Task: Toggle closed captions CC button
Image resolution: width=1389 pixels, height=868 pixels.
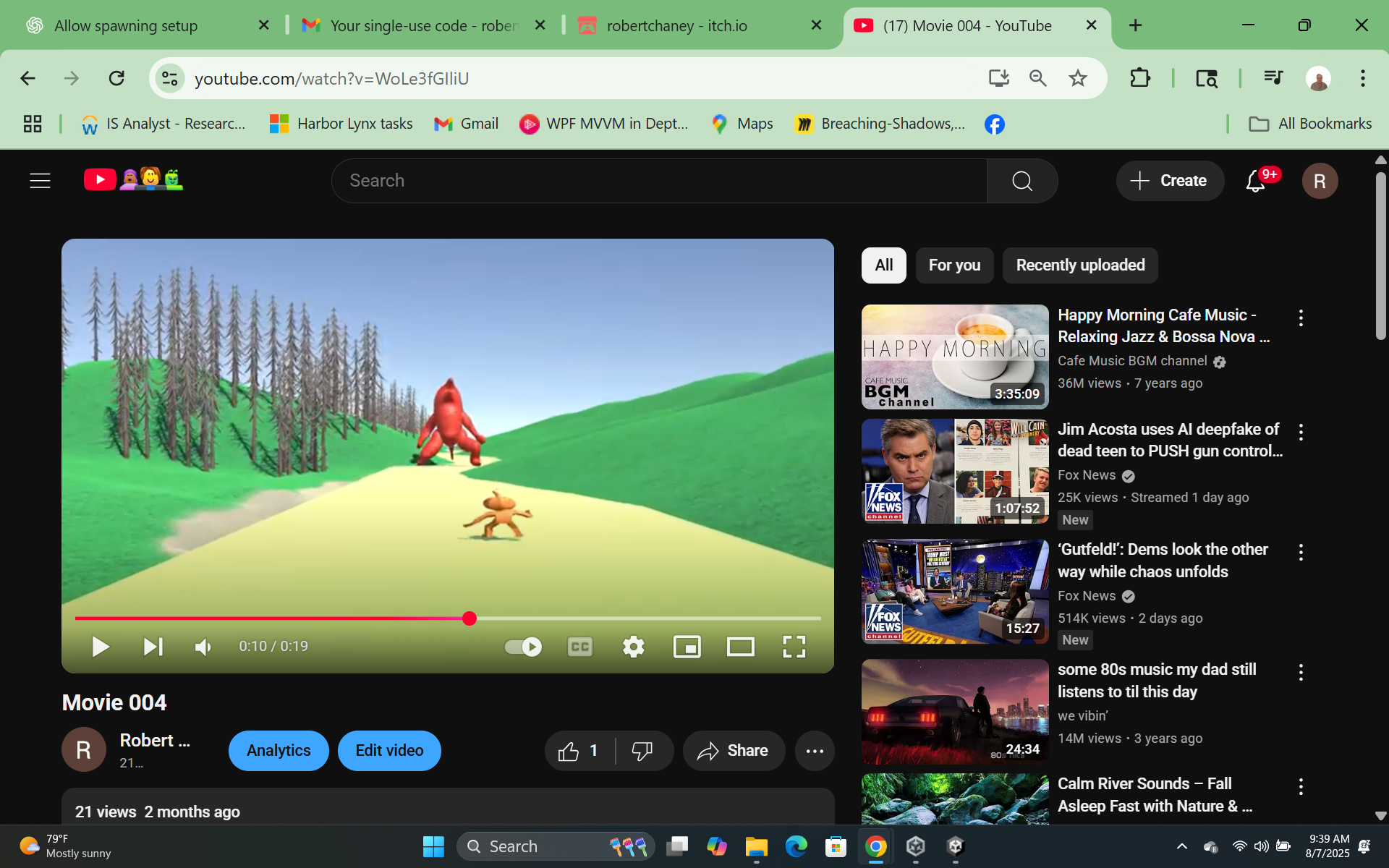Action: tap(579, 646)
